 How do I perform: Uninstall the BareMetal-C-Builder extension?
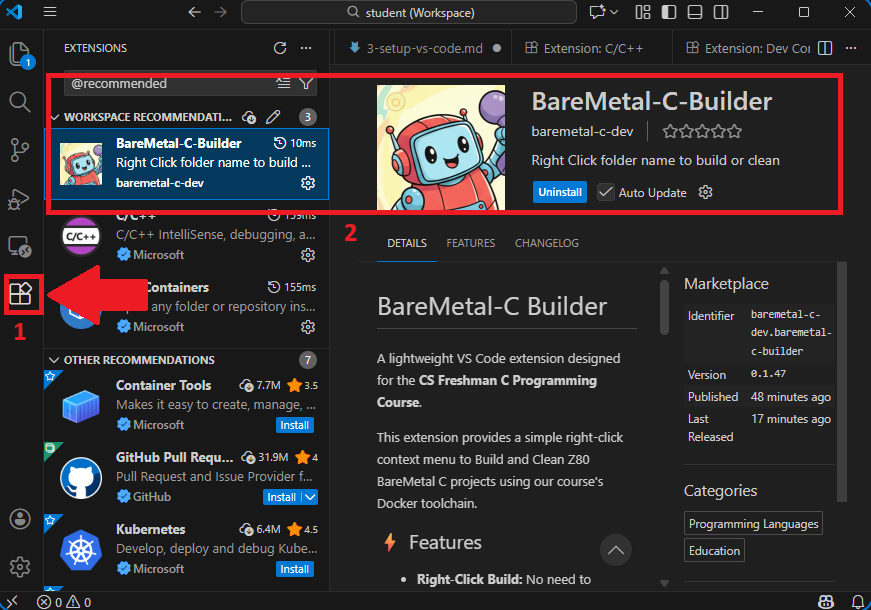pyautogui.click(x=559, y=191)
